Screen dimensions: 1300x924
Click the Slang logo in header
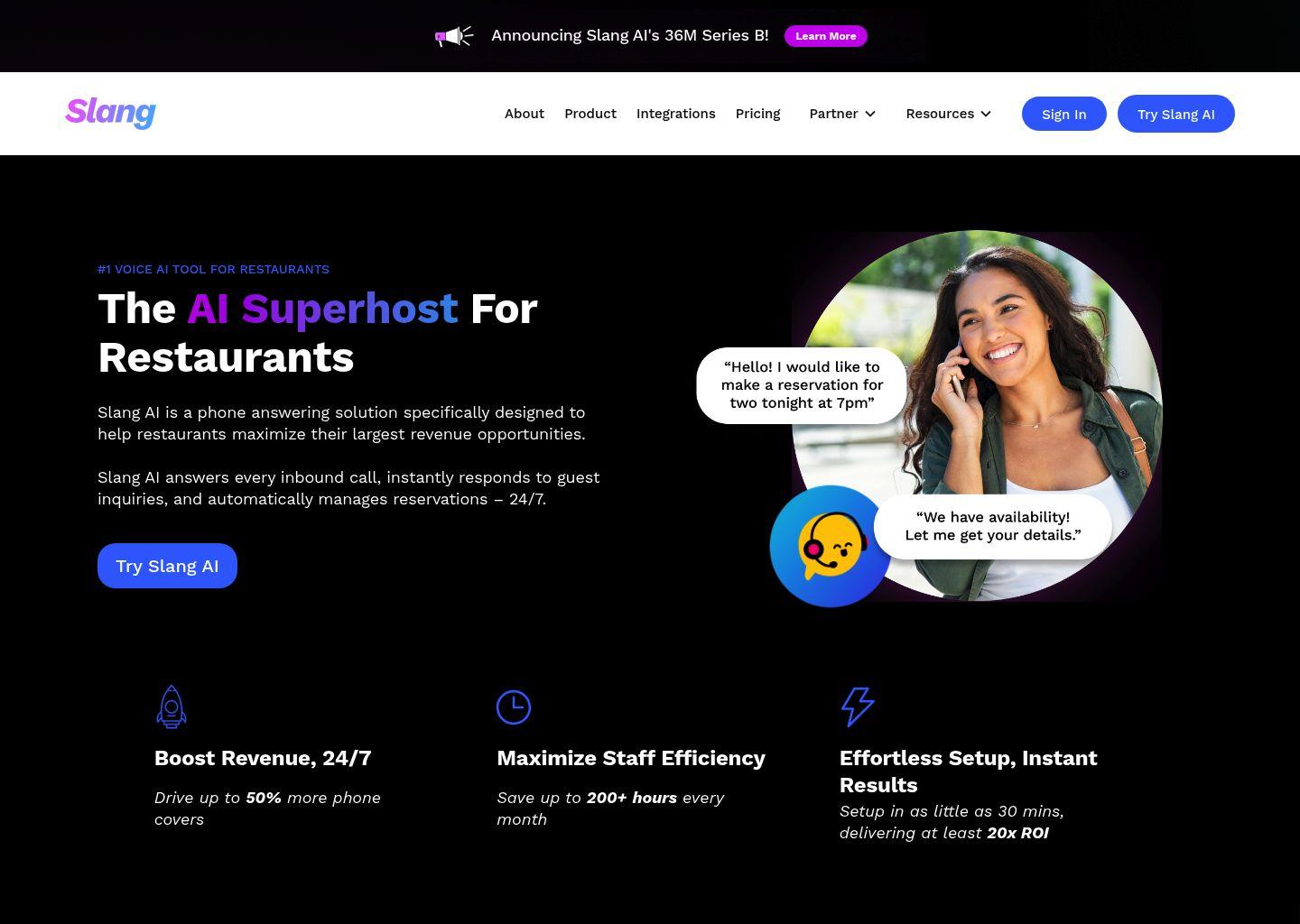110,113
